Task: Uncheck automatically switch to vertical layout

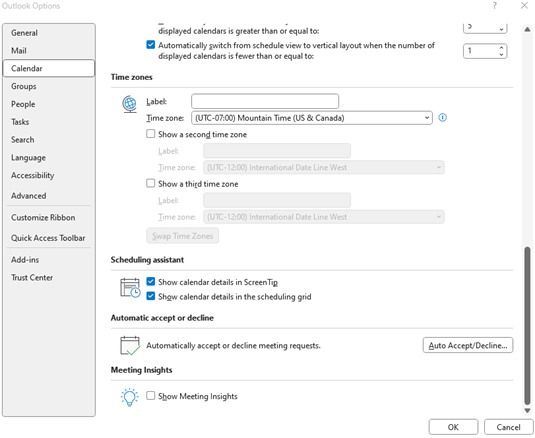Action: [x=150, y=45]
